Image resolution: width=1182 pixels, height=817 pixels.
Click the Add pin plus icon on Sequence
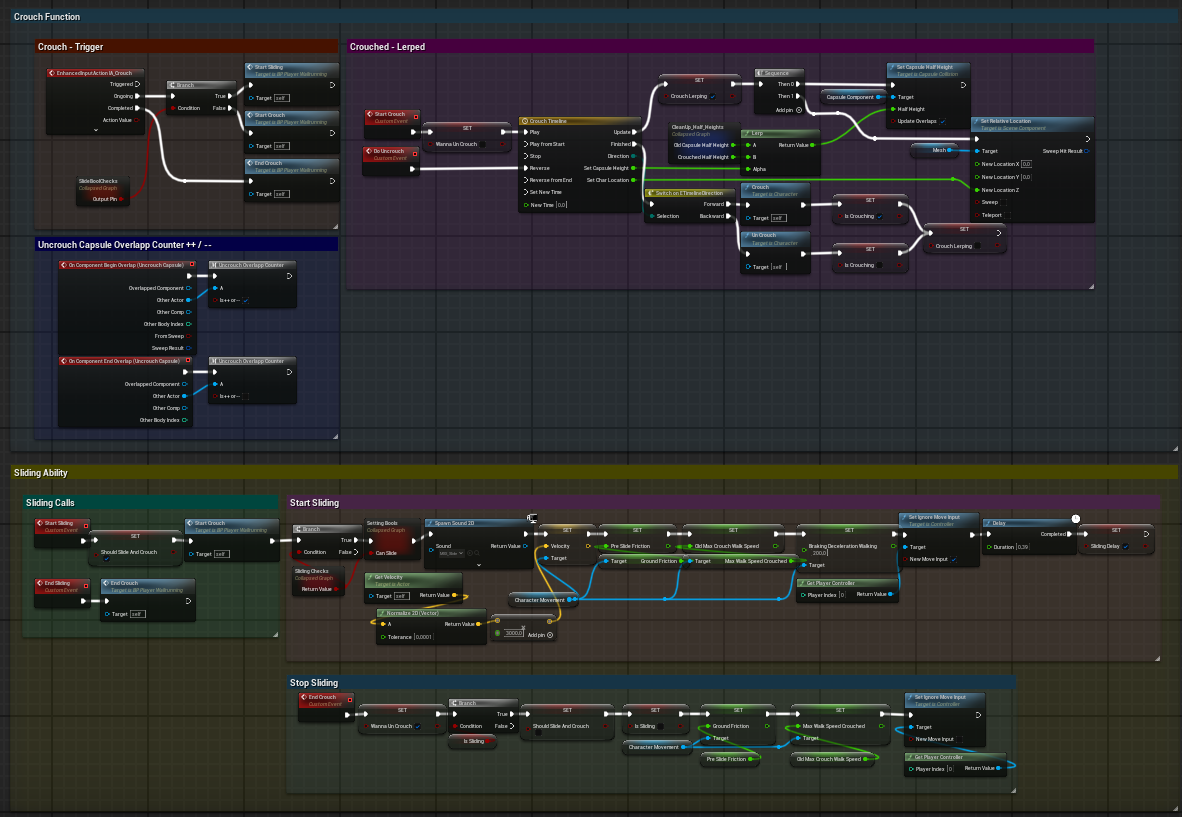tap(798, 109)
